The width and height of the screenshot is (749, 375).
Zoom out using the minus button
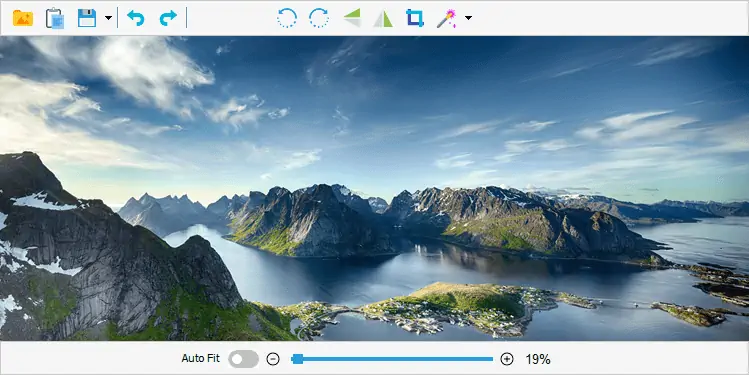273,359
